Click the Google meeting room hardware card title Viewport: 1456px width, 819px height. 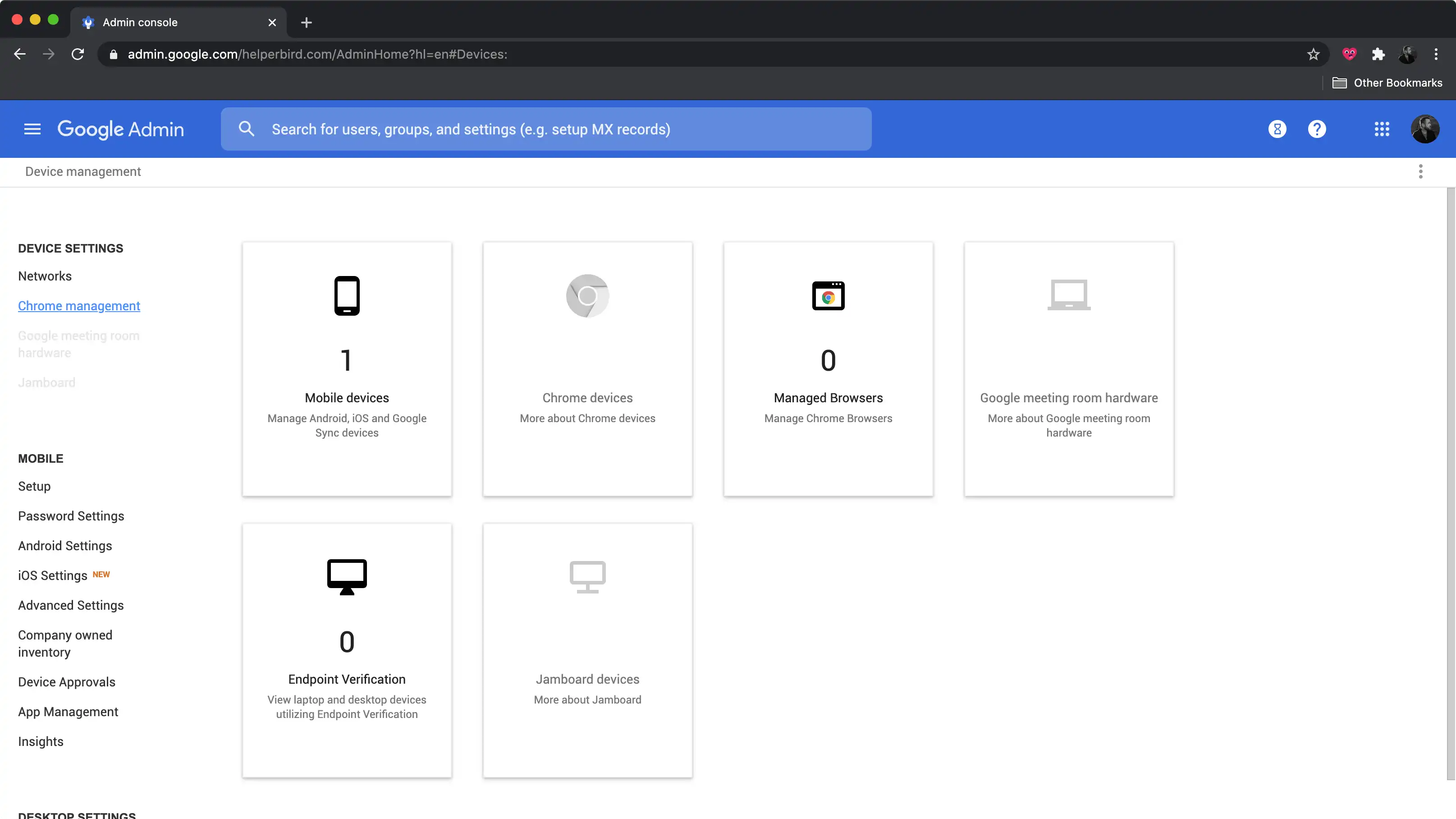coord(1069,398)
